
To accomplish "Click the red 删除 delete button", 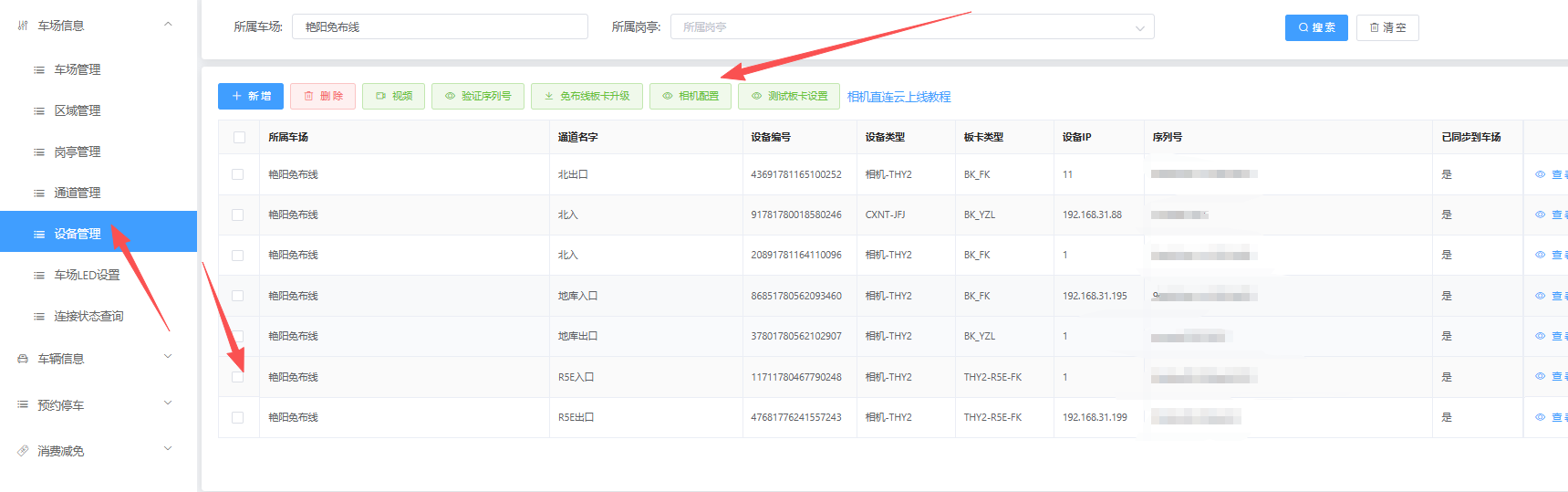I will 323,96.
